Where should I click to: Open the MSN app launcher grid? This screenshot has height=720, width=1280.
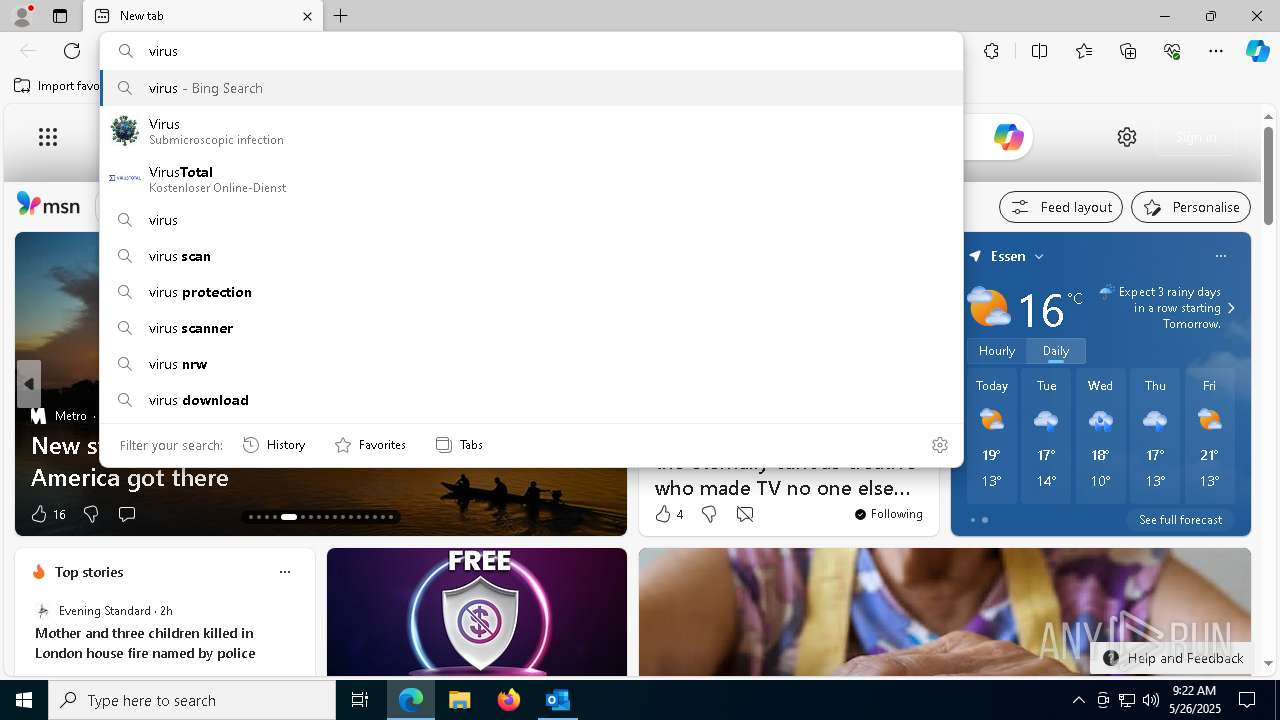click(x=48, y=137)
